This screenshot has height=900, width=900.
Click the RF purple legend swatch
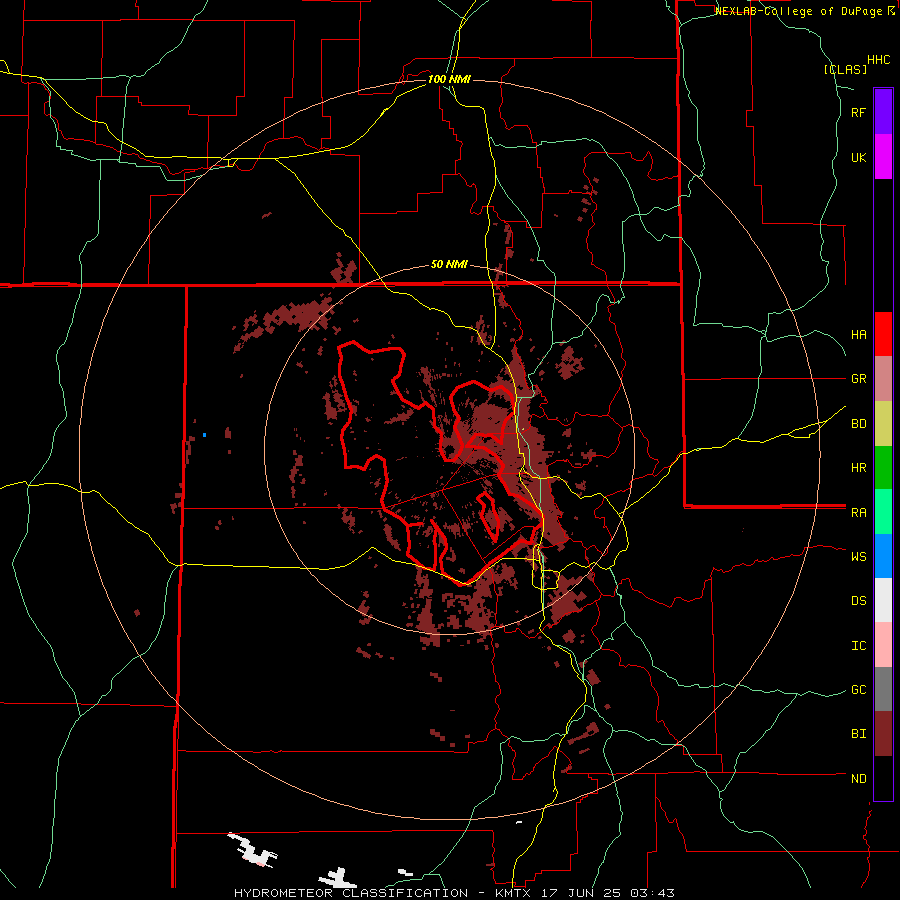pyautogui.click(x=883, y=112)
